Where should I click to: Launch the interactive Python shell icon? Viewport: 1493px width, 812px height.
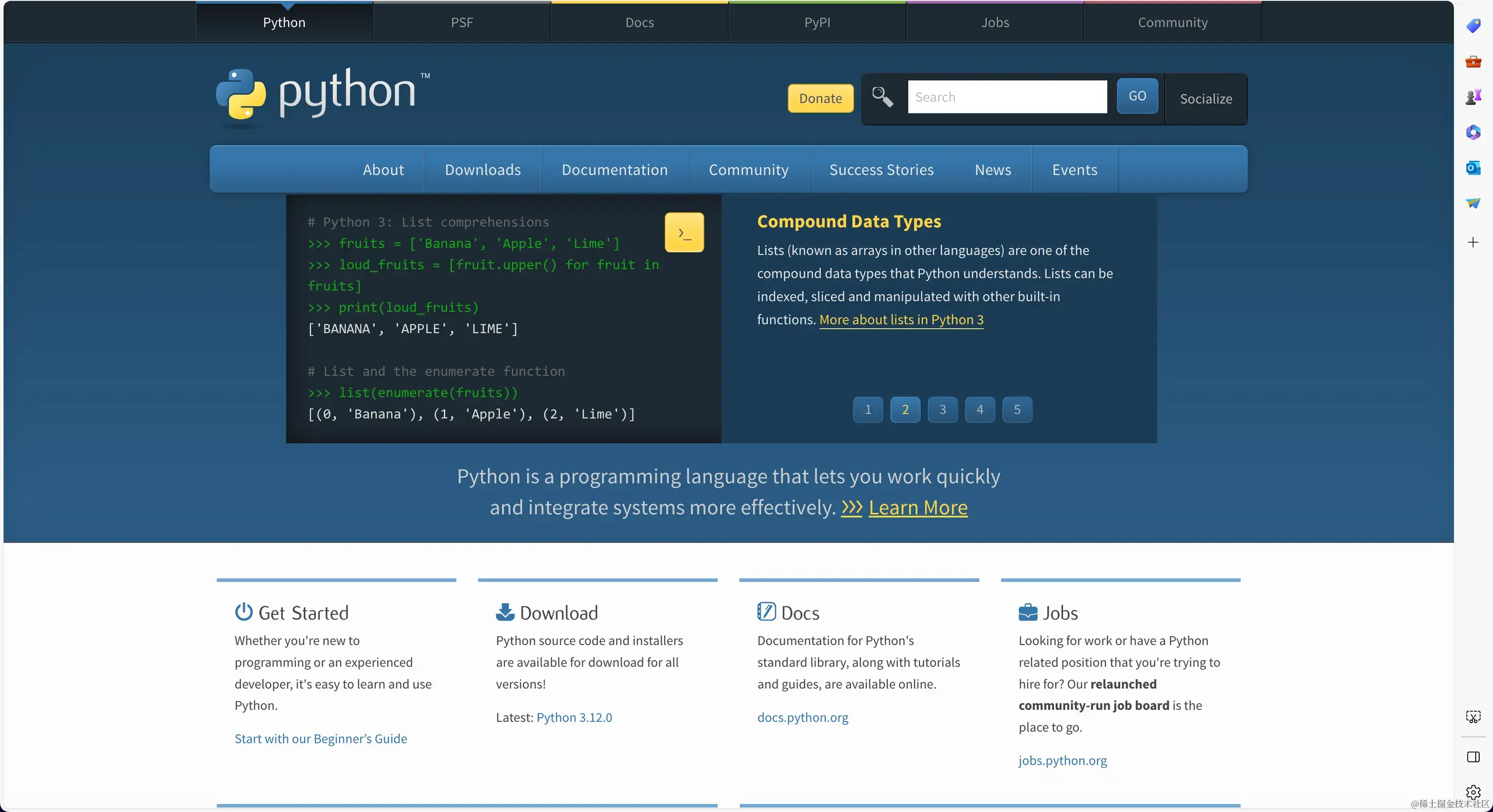point(684,232)
